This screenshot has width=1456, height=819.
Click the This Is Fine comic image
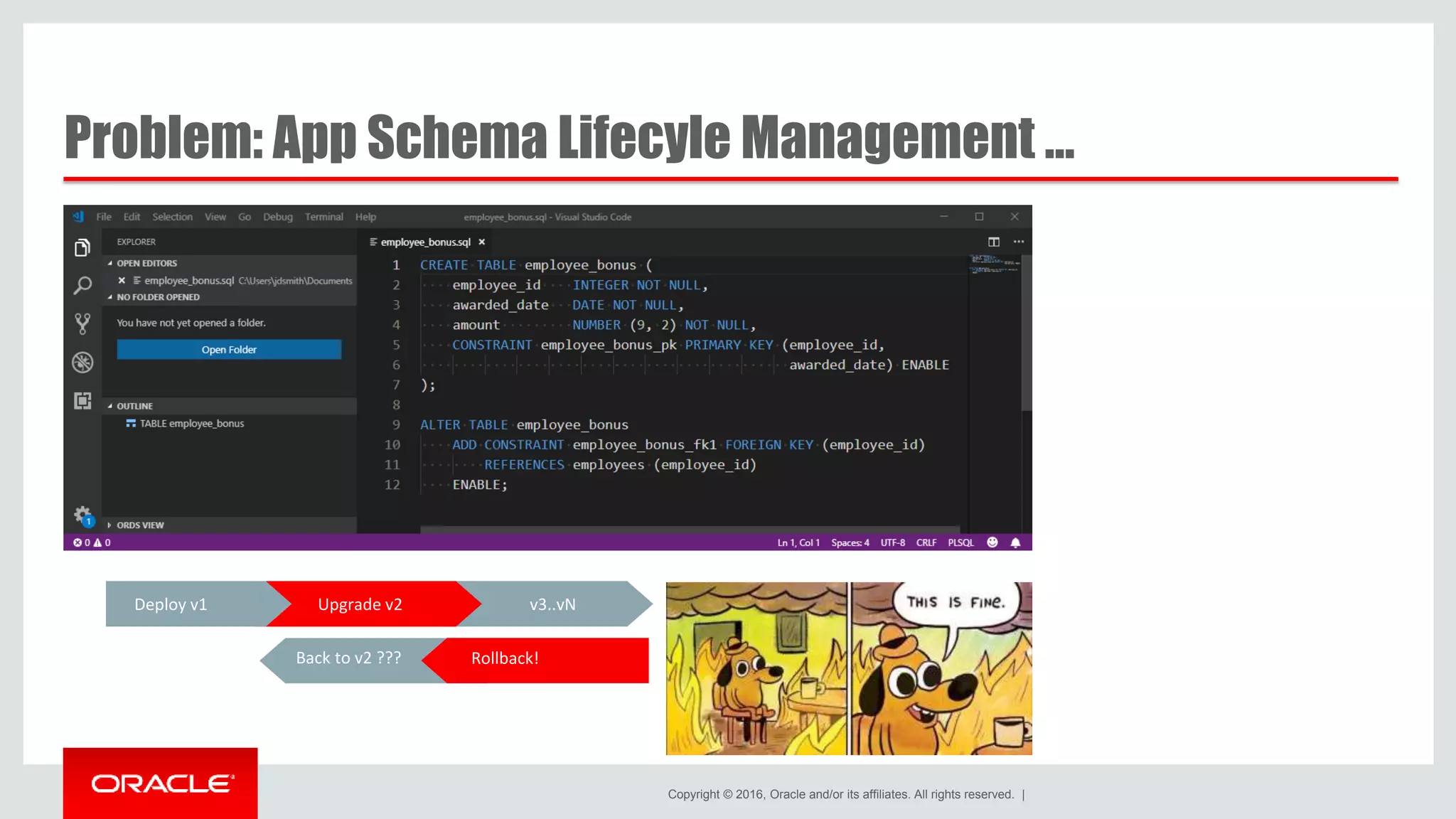coord(849,668)
